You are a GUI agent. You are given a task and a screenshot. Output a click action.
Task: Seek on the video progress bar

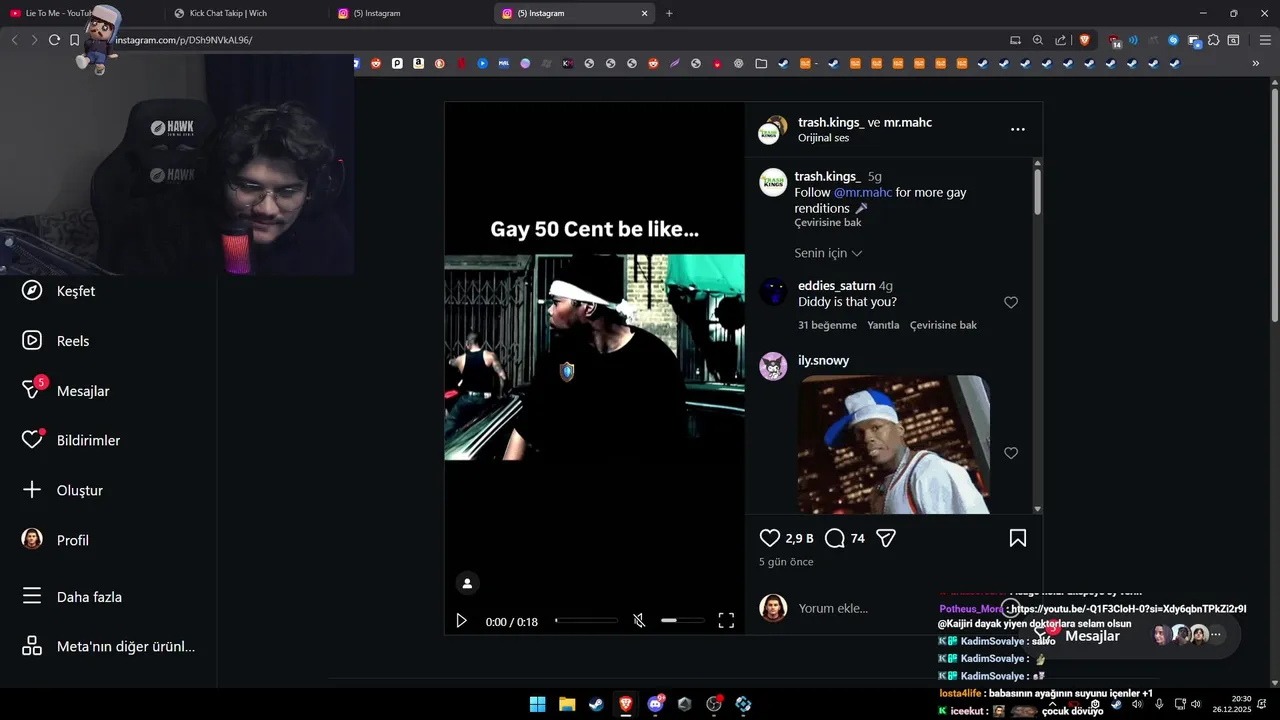pyautogui.click(x=587, y=621)
